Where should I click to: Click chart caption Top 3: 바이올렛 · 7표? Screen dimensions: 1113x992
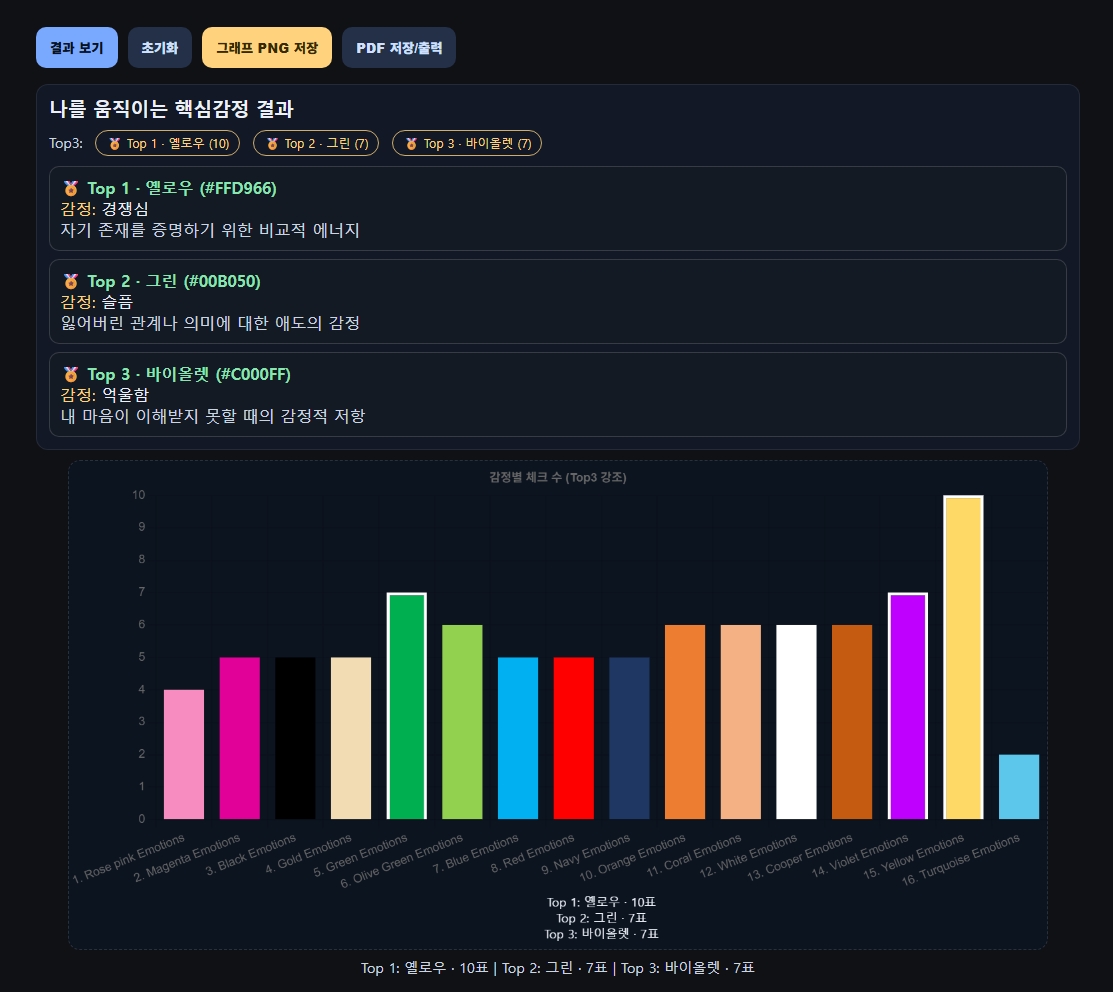point(601,933)
